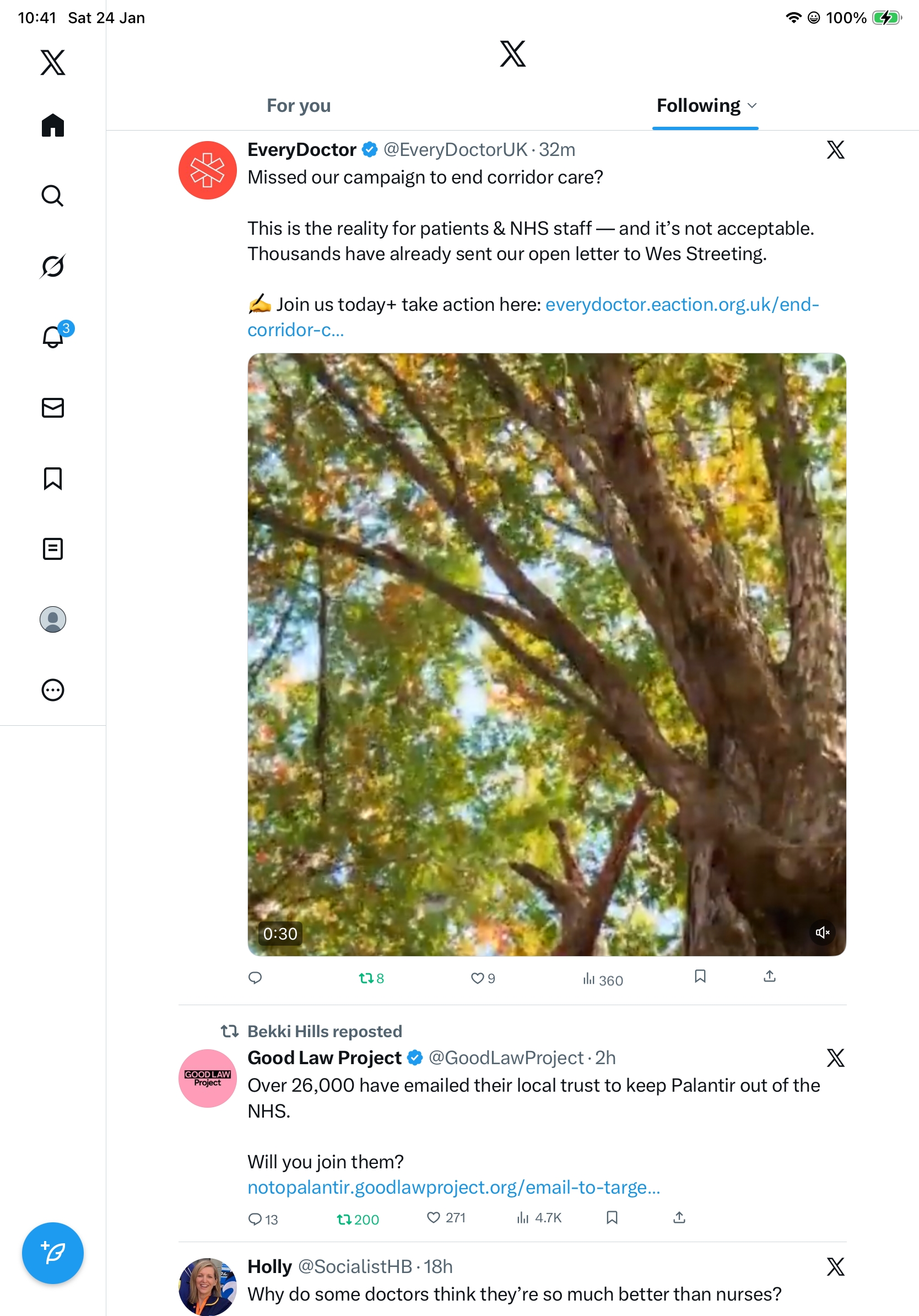Unmute the EveryDoctor video
919x1316 pixels.
point(822,932)
